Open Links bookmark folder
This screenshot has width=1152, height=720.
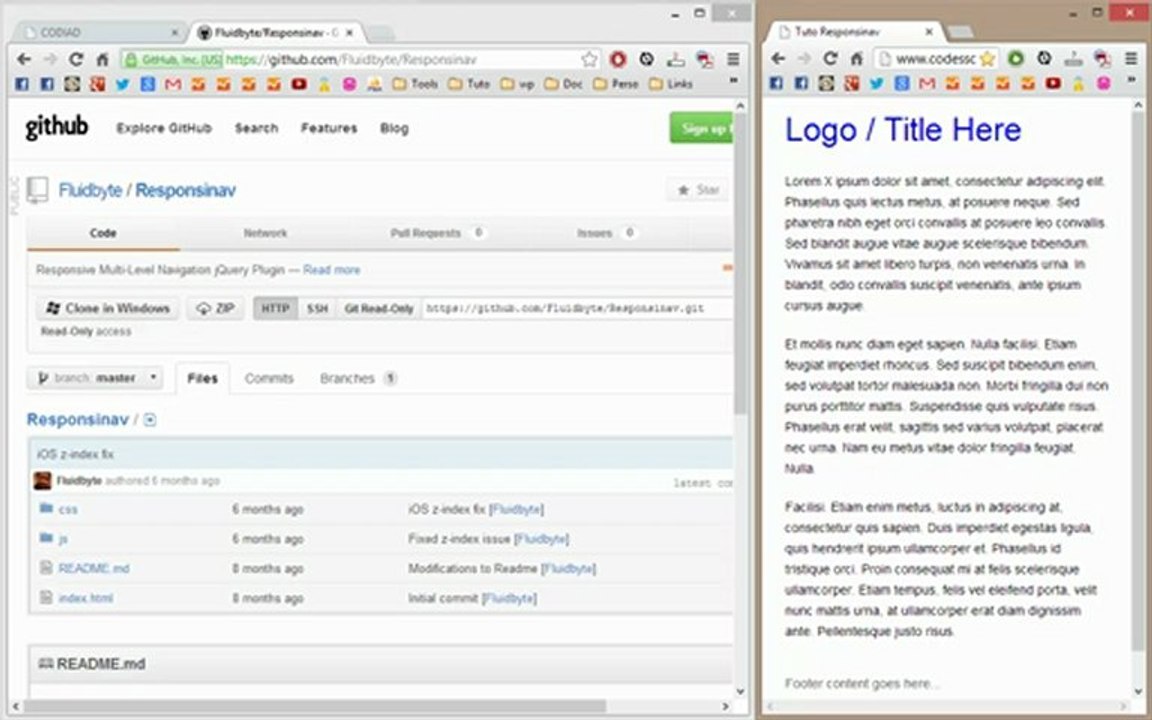click(671, 84)
